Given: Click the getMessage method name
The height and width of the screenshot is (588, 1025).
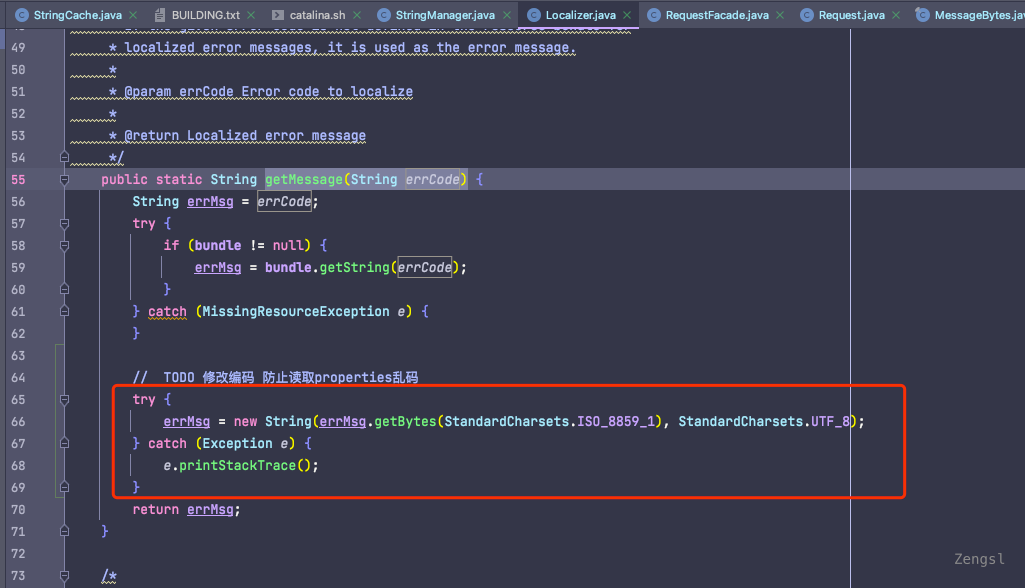Looking at the screenshot, I should (303, 180).
